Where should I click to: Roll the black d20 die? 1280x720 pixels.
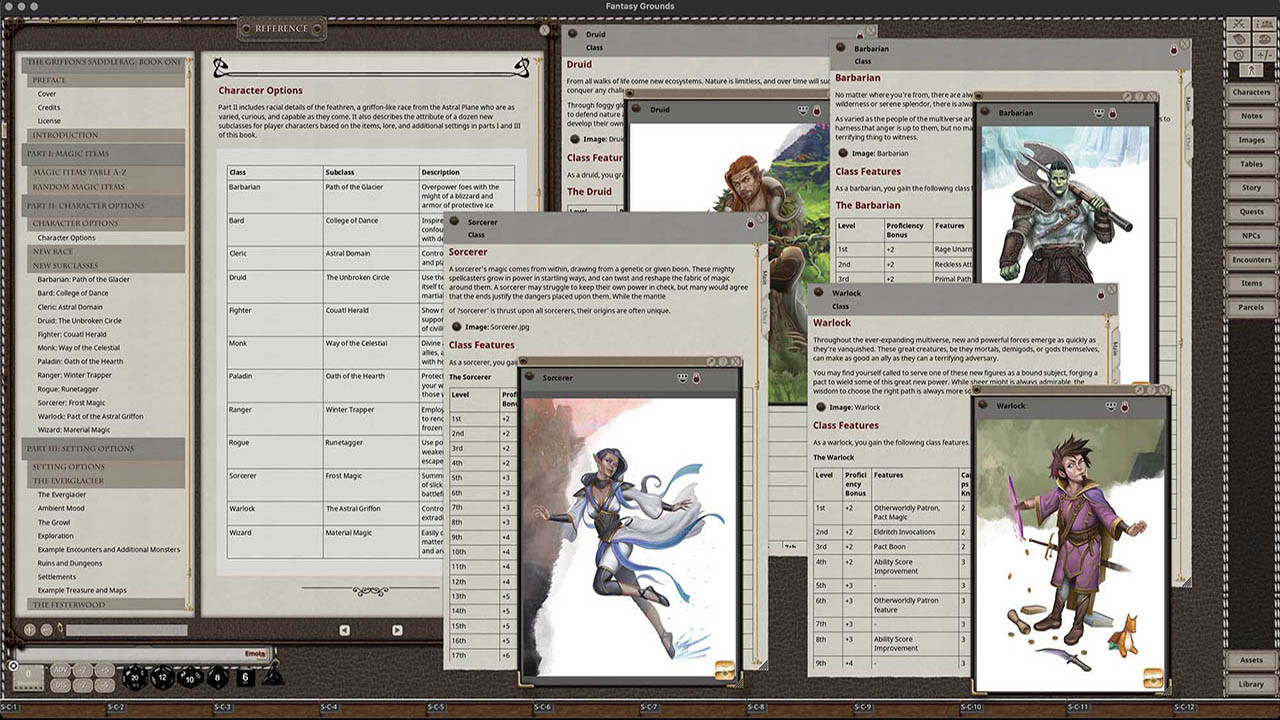[134, 677]
